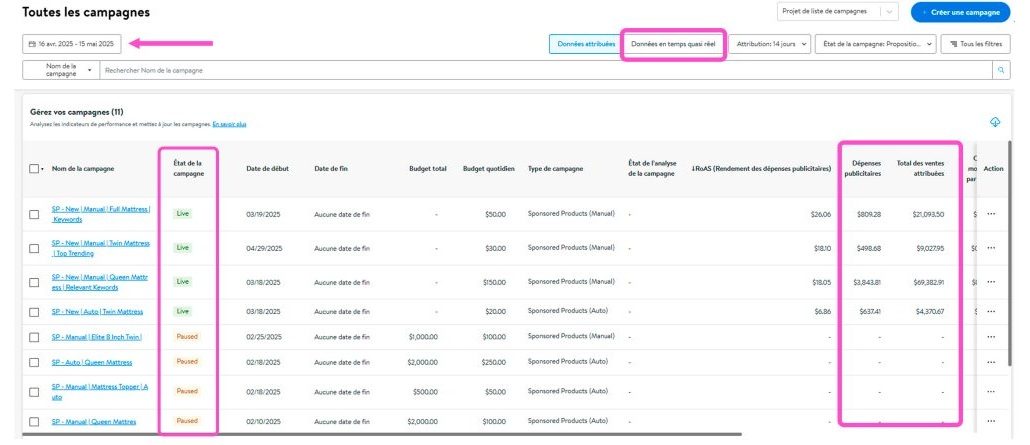Open actions menu for Mattress Topper row

coord(991,391)
